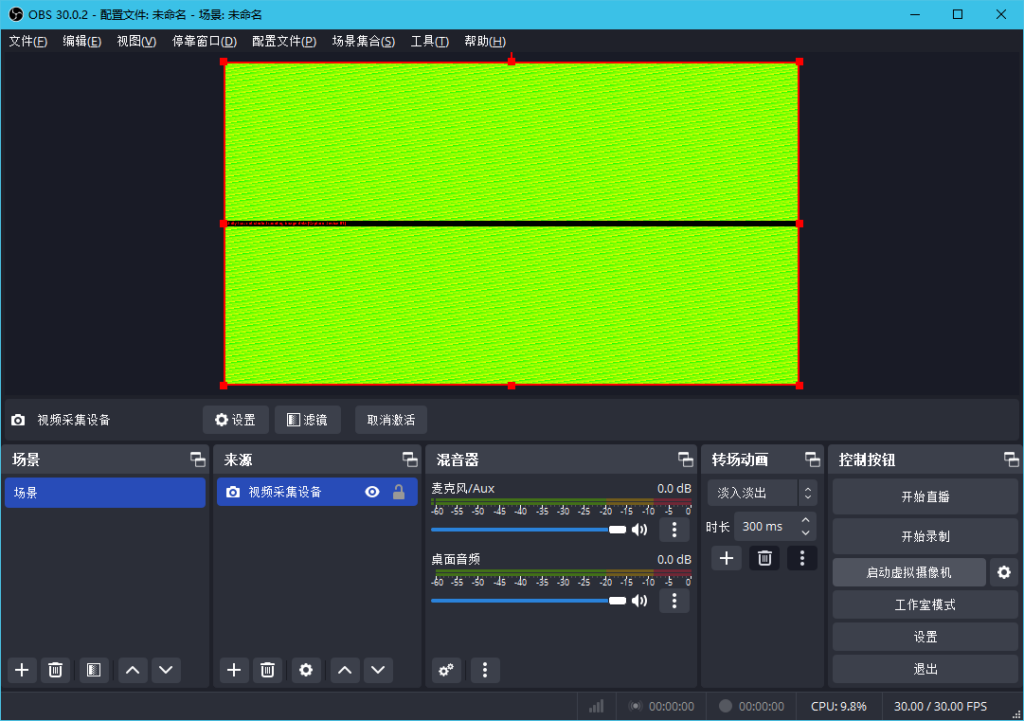Click the 滤镜 filters button
1024x721 pixels.
(x=307, y=420)
